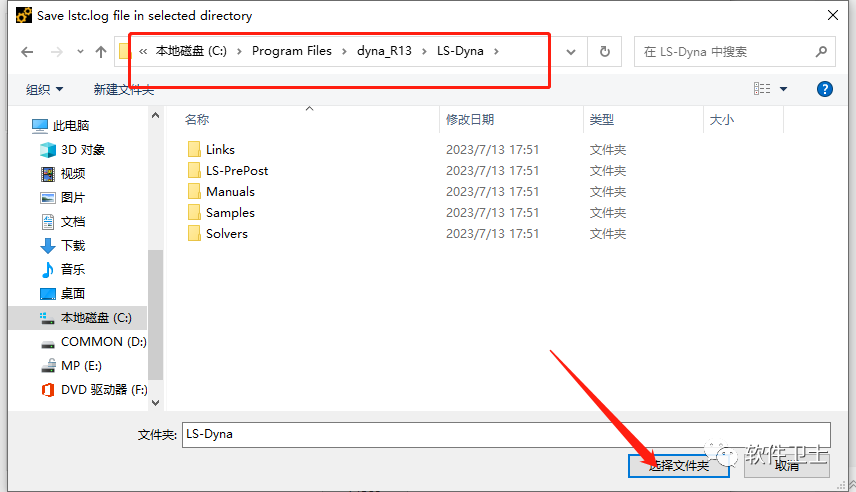This screenshot has height=492, width=856.
Task: Sort by the 名称 column header
Action: pos(197,120)
